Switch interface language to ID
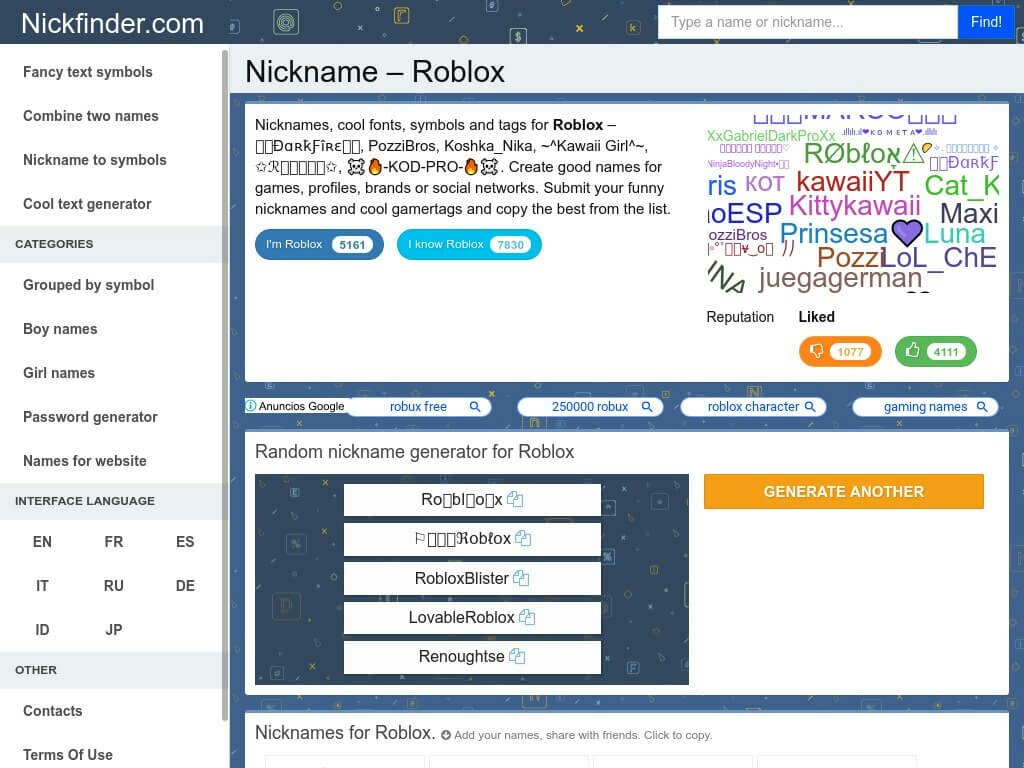Viewport: 1024px width, 768px height. [x=42, y=630]
